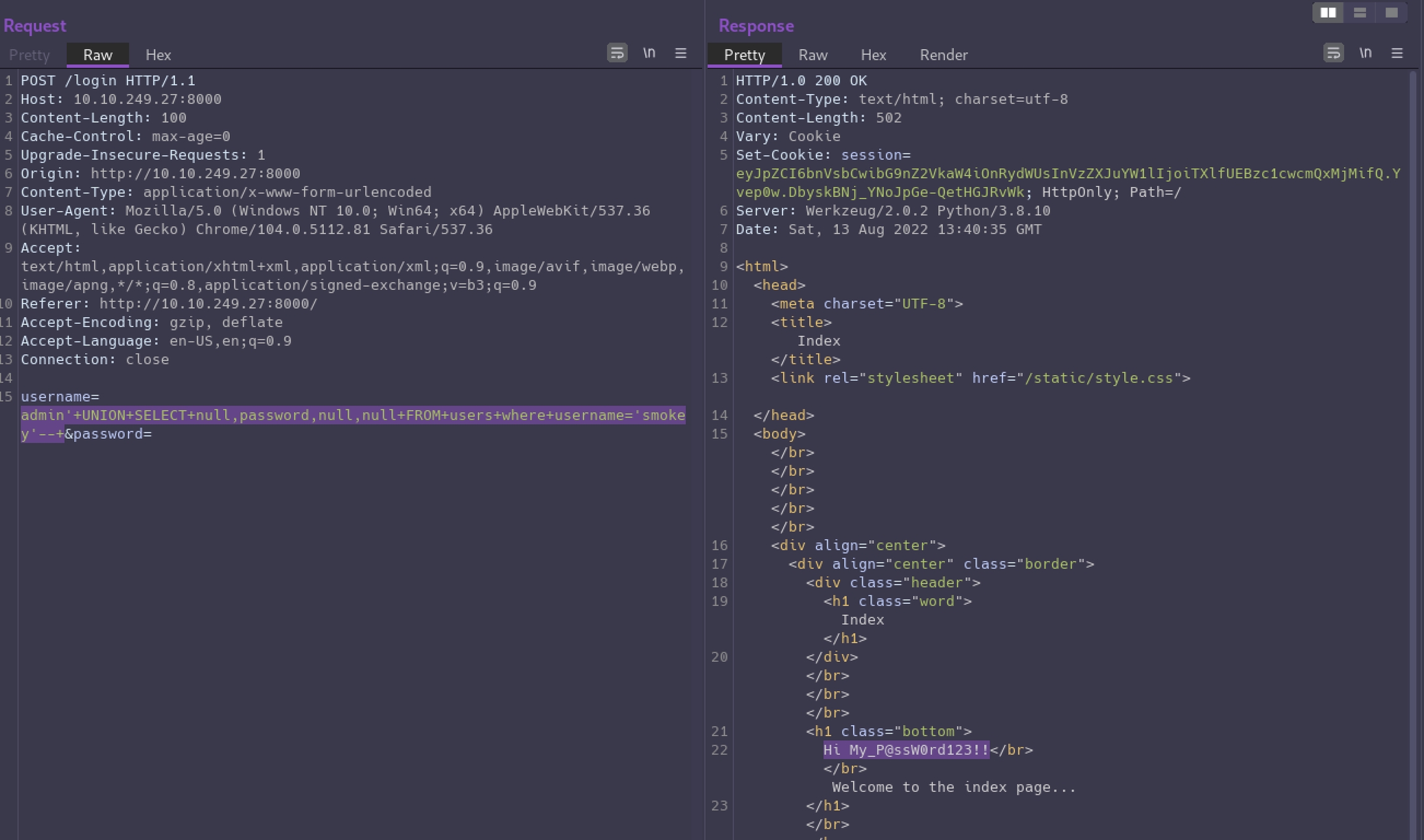Switch Request view to Hex tab
Image resolution: width=1424 pixels, height=840 pixels.
[158, 55]
